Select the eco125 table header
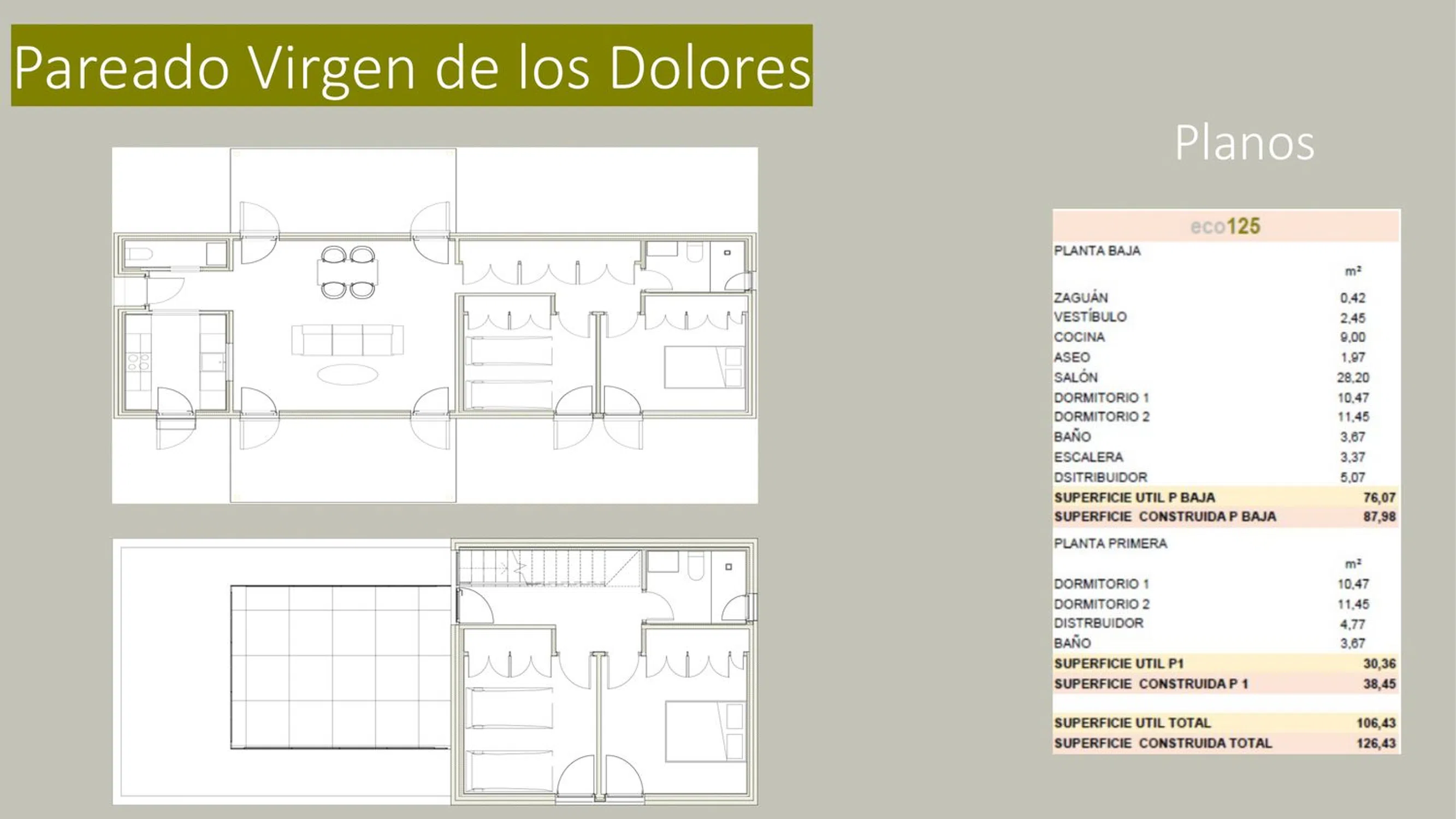1456x819 pixels. [1226, 226]
